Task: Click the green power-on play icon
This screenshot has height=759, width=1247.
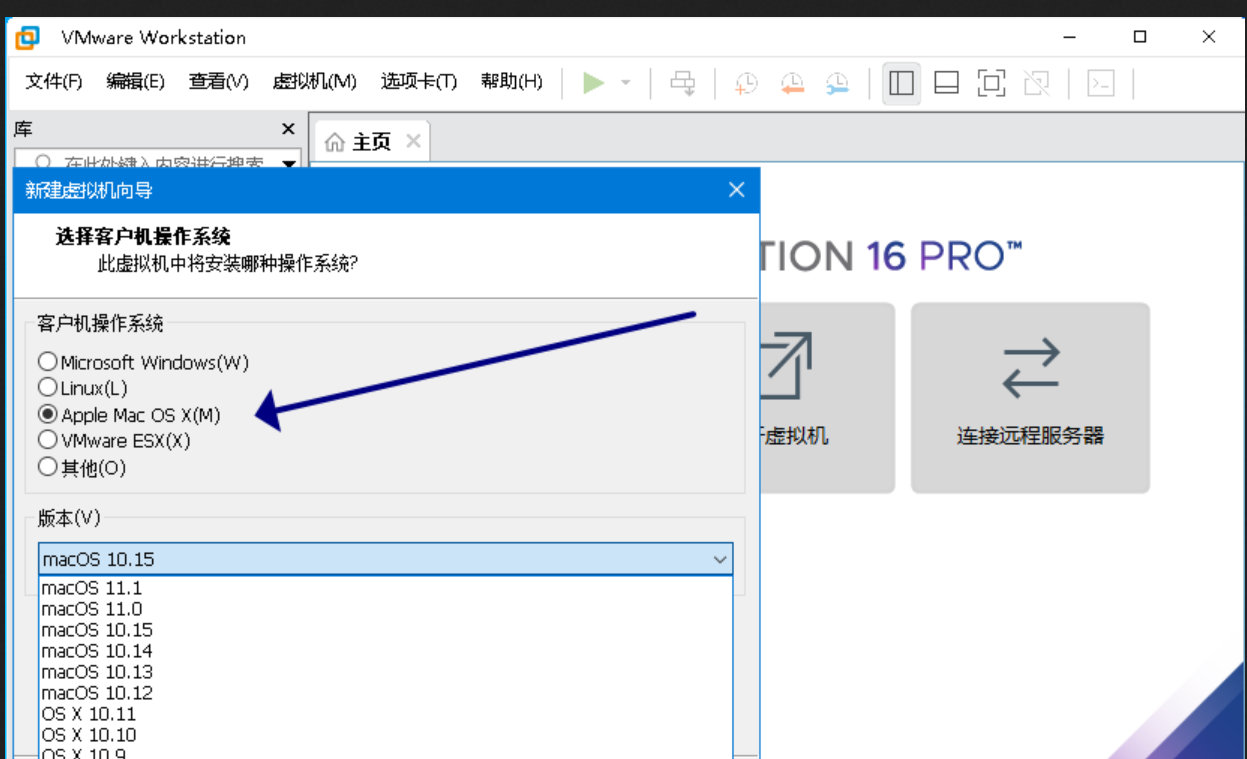Action: pyautogui.click(x=594, y=82)
